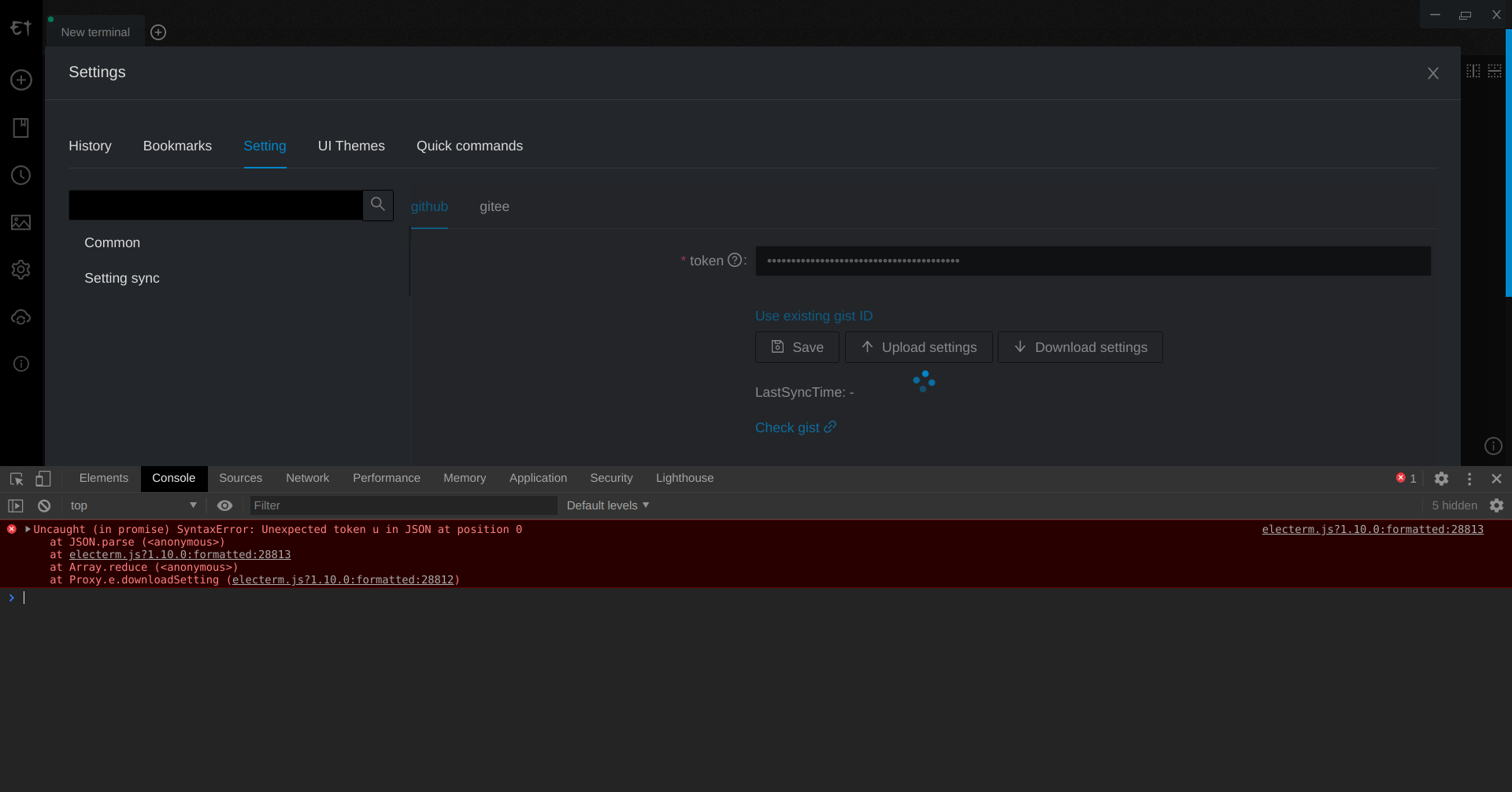Click the token help question icon
The height and width of the screenshot is (792, 1512).
[x=735, y=260]
